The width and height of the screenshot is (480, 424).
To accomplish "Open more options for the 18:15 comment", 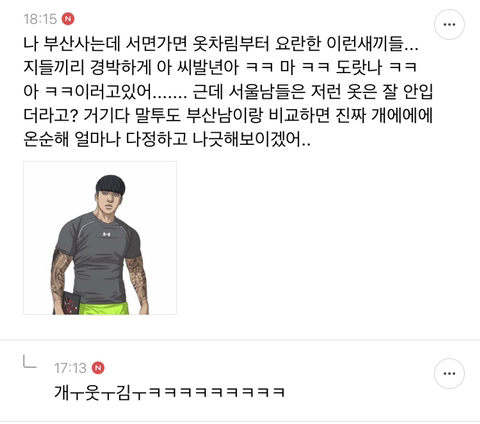I will 449,24.
